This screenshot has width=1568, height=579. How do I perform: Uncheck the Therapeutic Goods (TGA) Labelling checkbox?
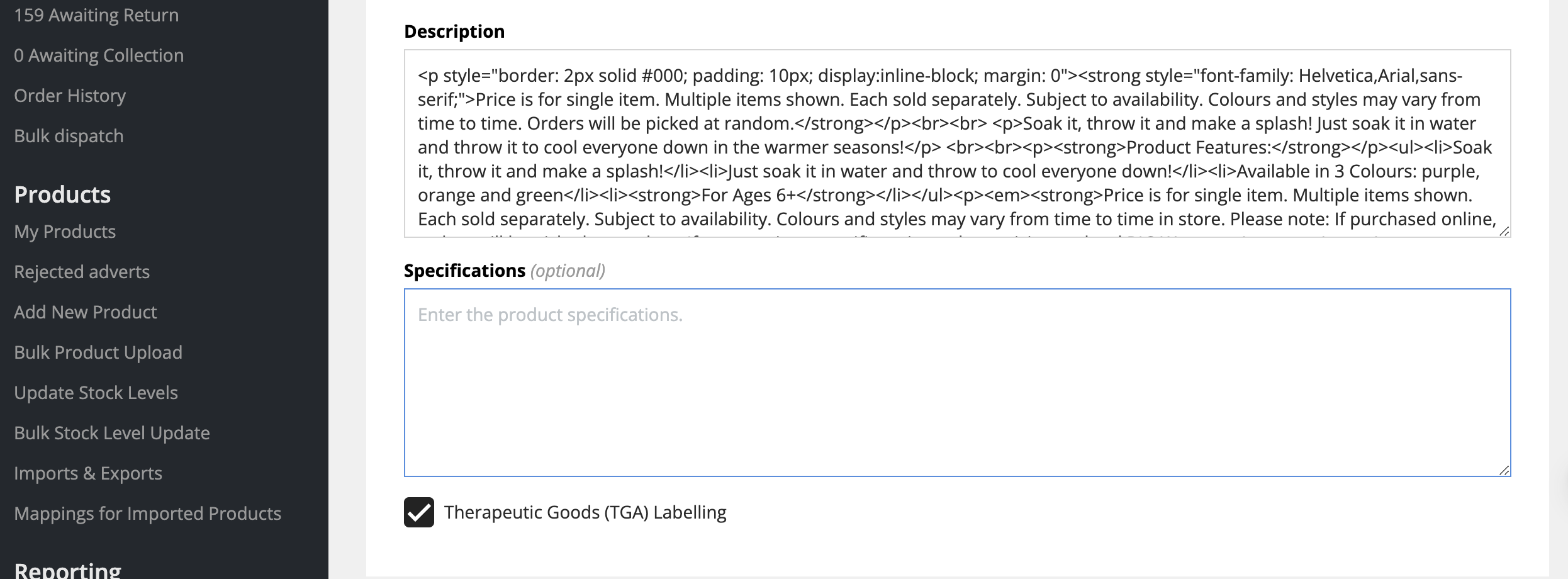click(x=419, y=512)
